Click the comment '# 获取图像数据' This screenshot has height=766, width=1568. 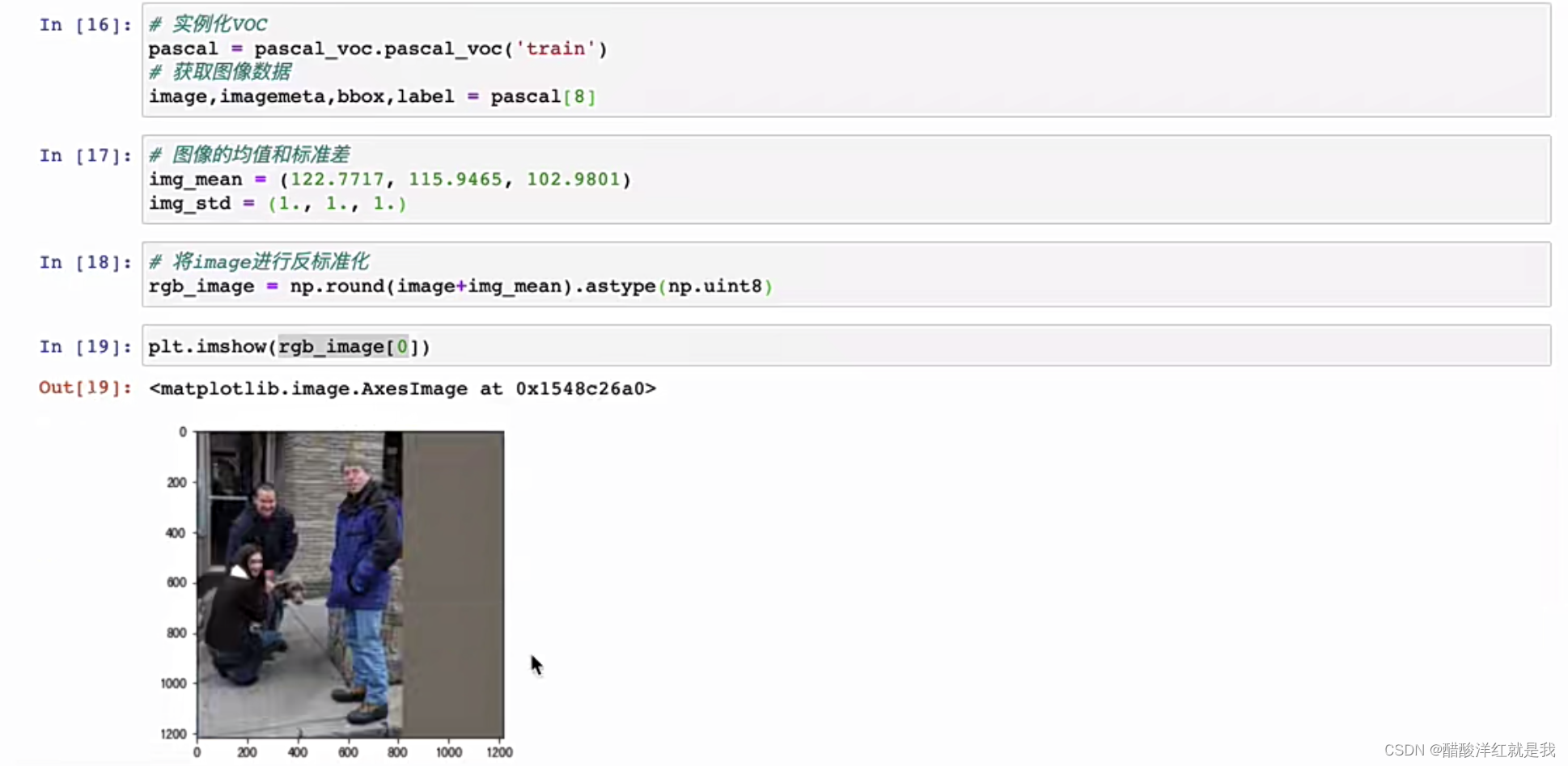(220, 72)
